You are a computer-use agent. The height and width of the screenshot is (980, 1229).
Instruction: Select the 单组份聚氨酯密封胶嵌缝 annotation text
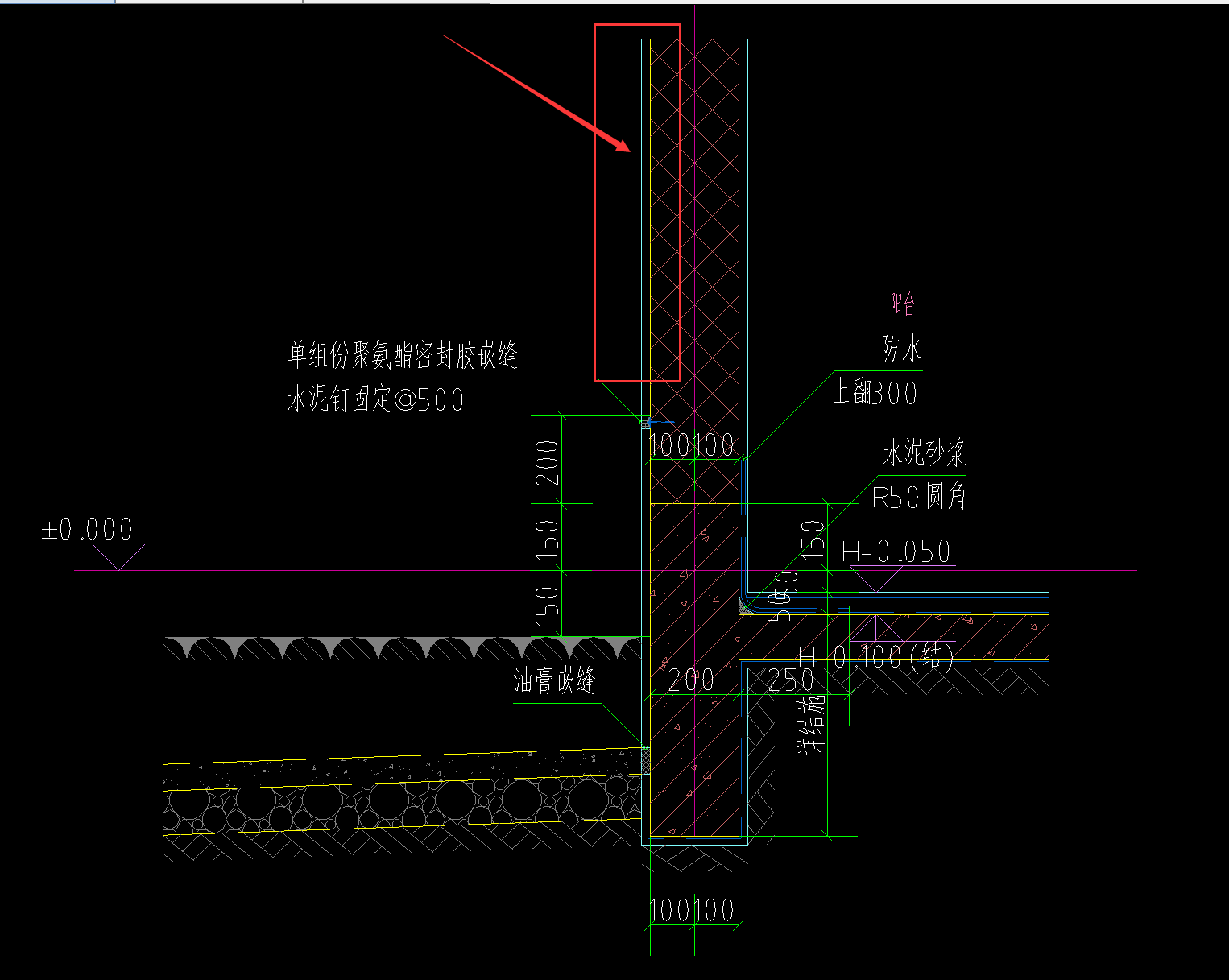coord(403,354)
